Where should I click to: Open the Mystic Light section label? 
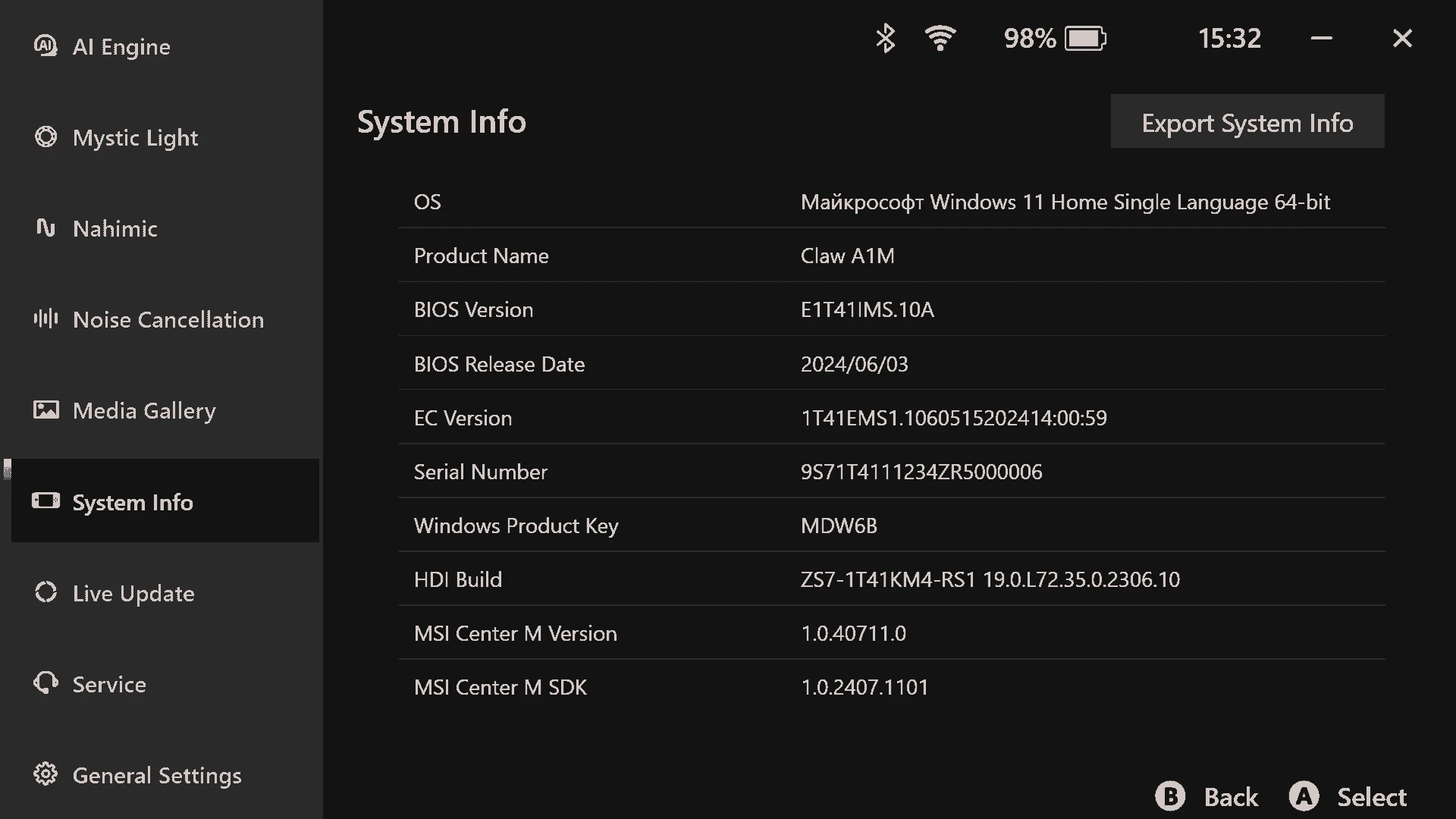coord(135,138)
